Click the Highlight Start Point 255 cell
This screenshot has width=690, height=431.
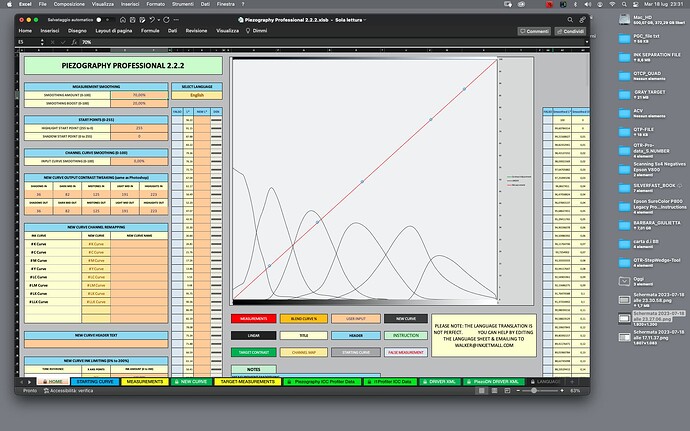coord(139,128)
